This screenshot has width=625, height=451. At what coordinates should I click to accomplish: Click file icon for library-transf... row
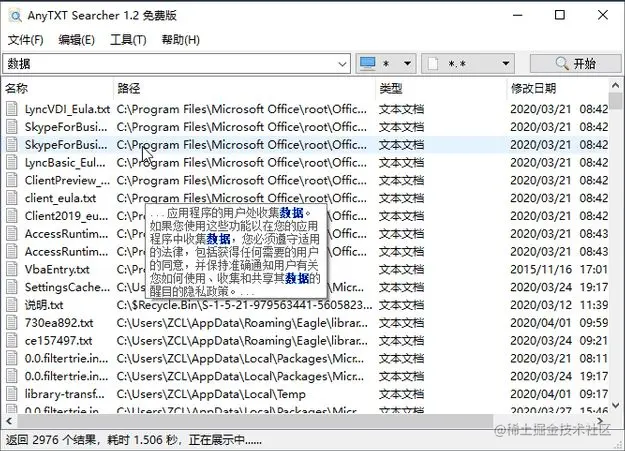(12, 394)
